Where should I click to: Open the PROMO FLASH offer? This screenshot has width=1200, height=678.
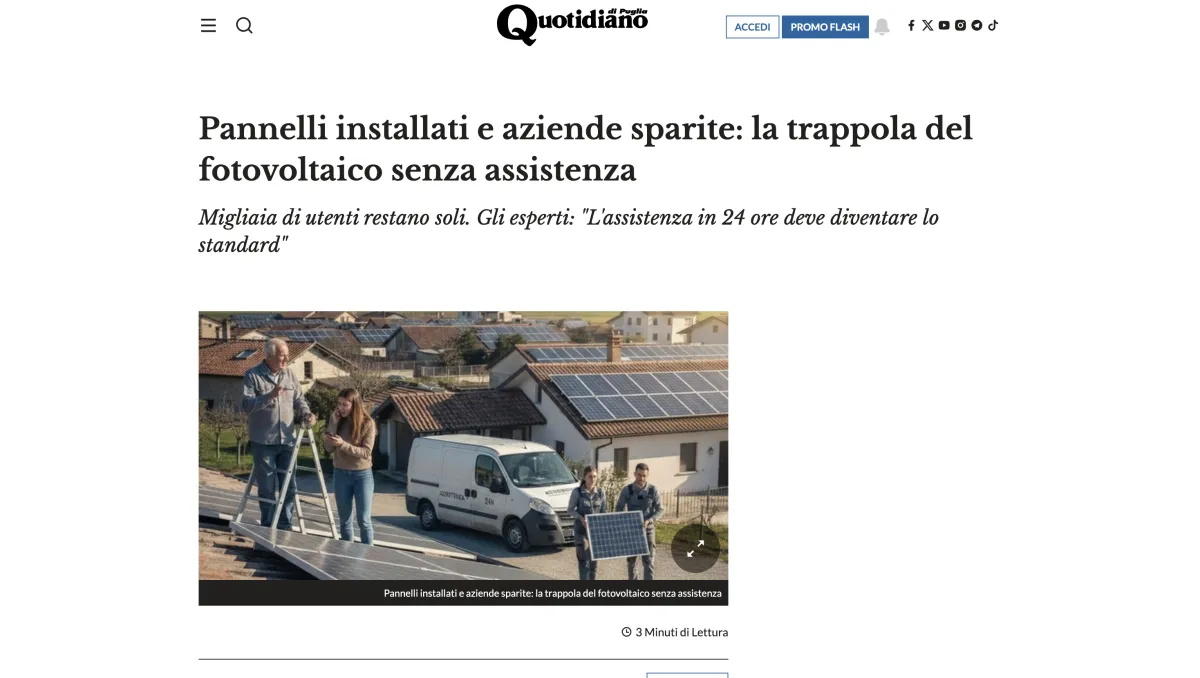[x=825, y=27]
